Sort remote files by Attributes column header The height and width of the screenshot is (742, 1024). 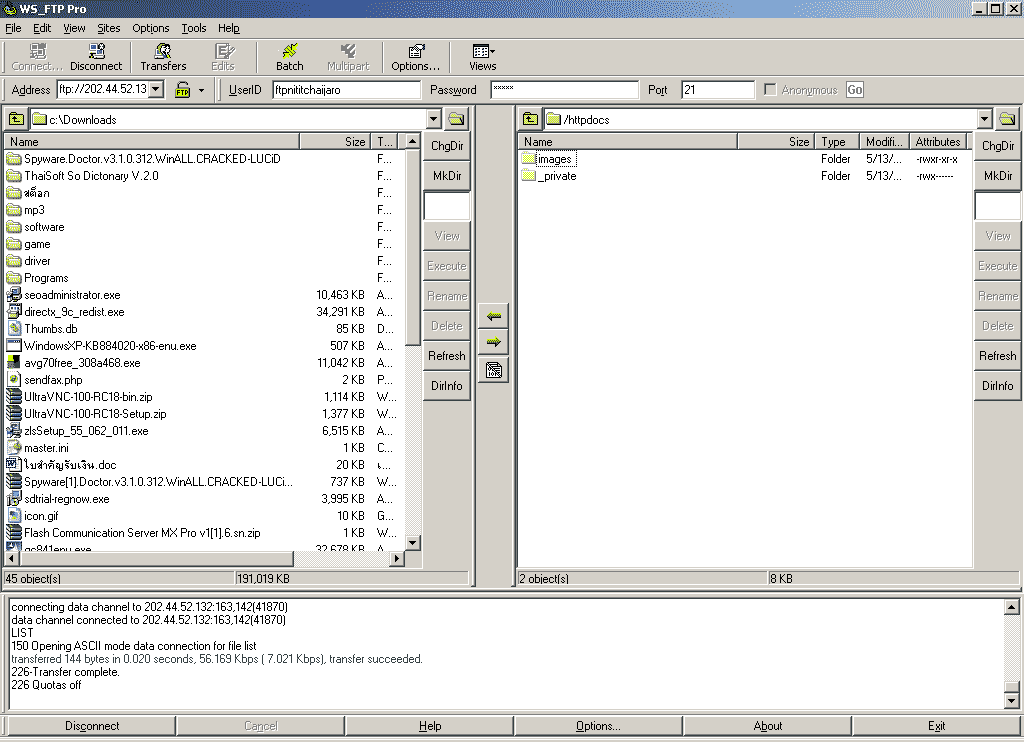point(938,142)
